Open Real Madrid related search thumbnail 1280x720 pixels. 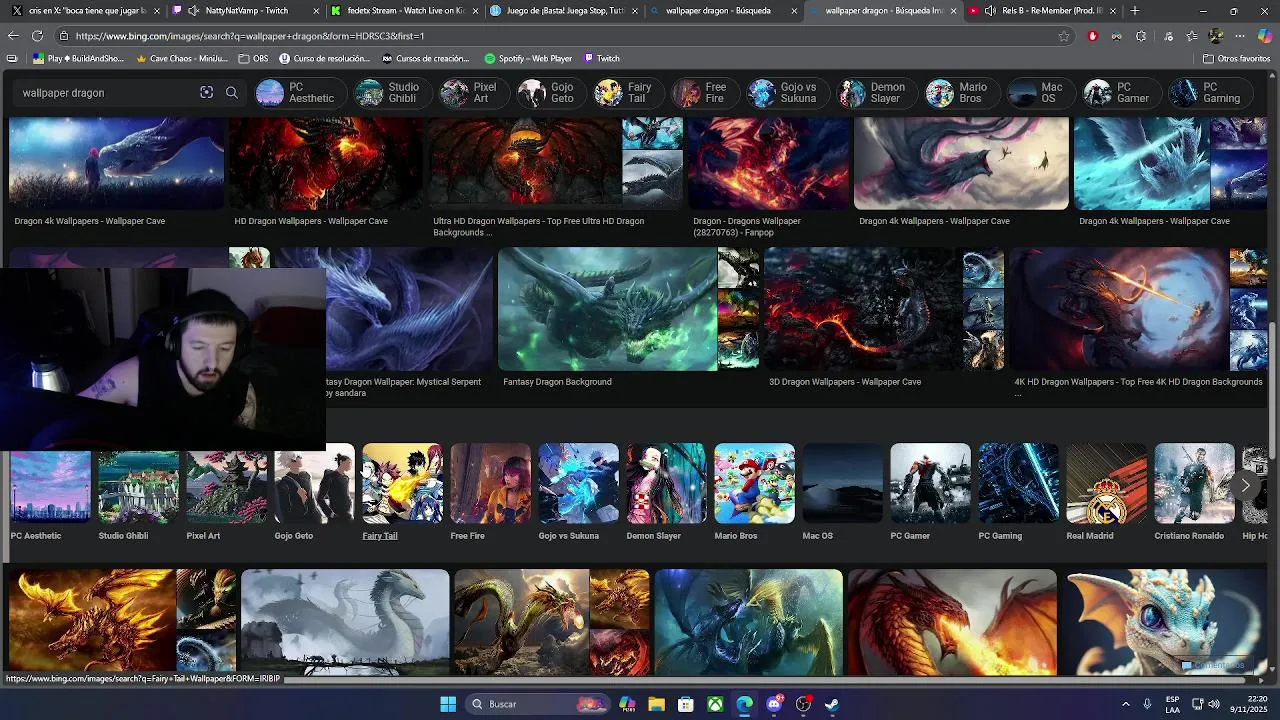[x=1106, y=484]
